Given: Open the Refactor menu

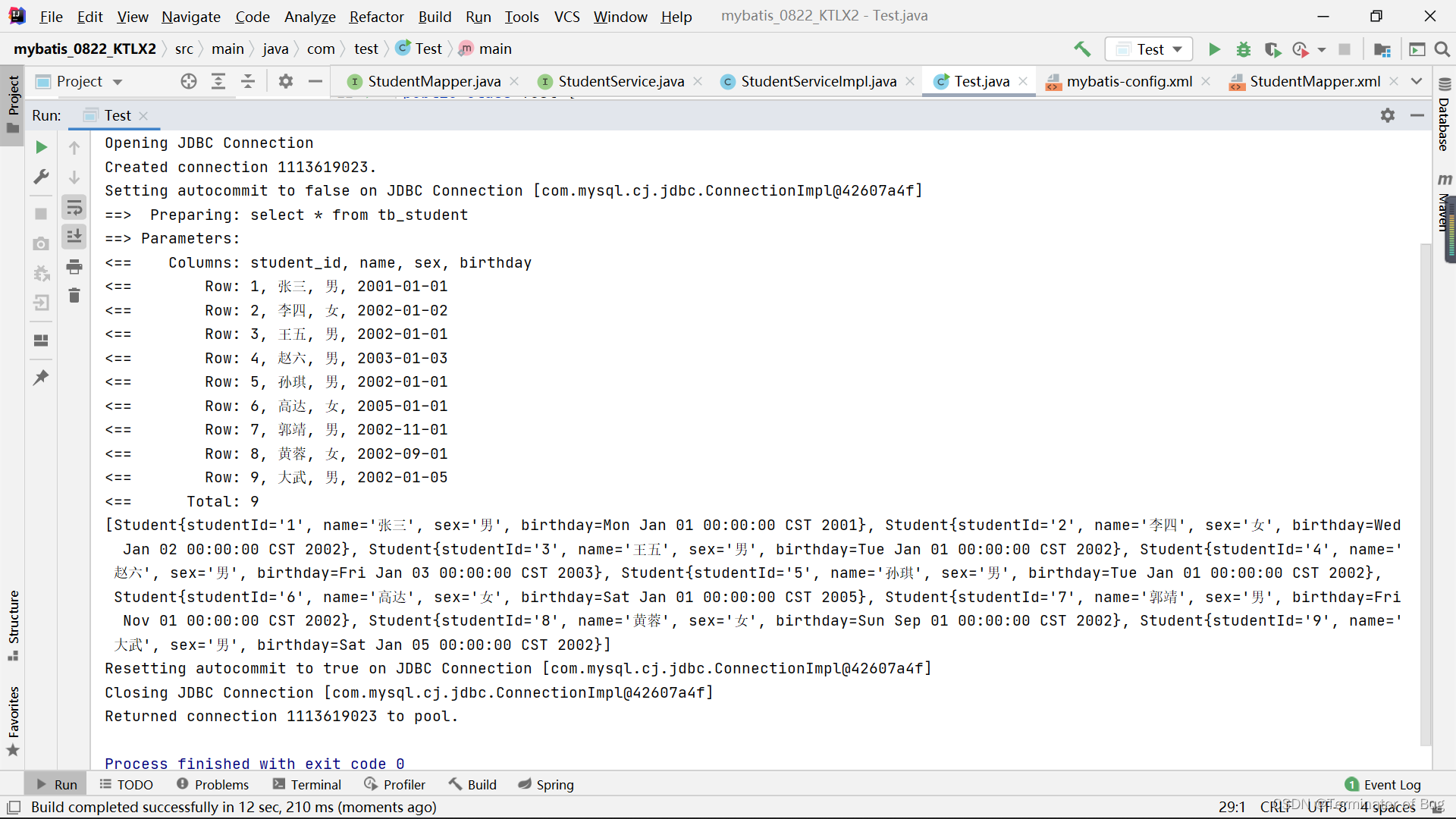Looking at the screenshot, I should coord(376,16).
